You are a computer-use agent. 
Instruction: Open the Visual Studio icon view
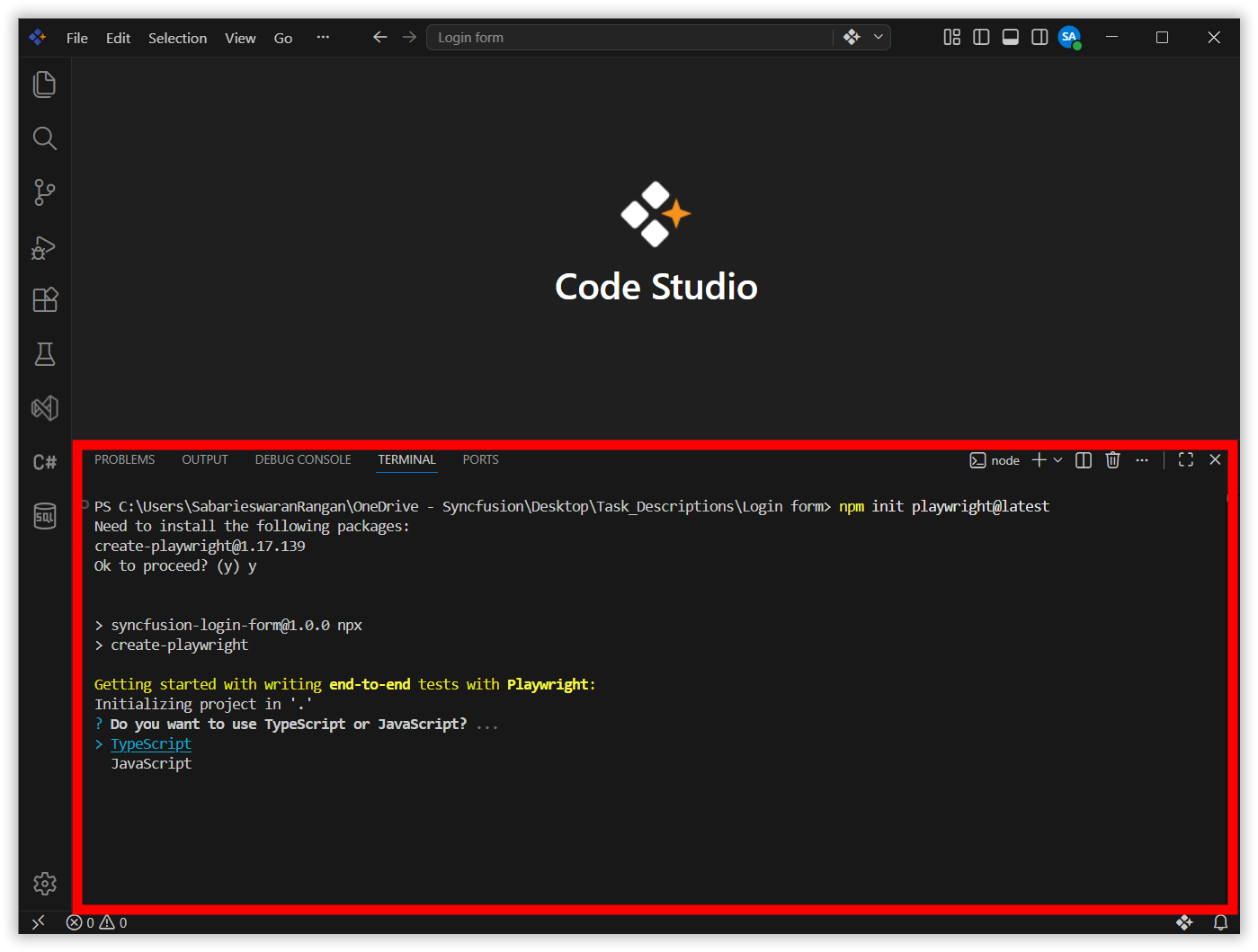44,408
